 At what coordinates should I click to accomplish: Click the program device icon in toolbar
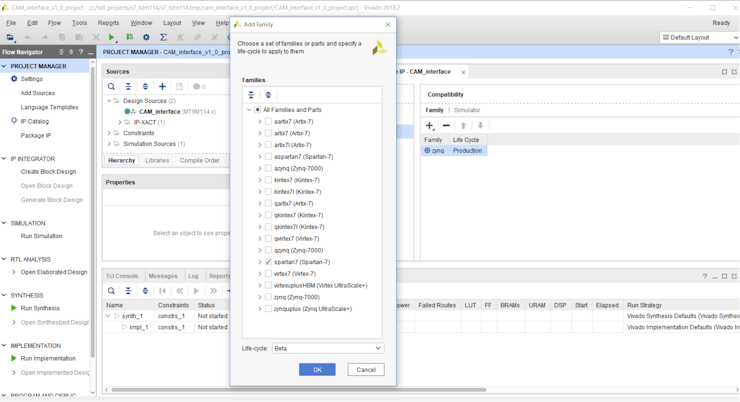pyautogui.click(x=129, y=37)
